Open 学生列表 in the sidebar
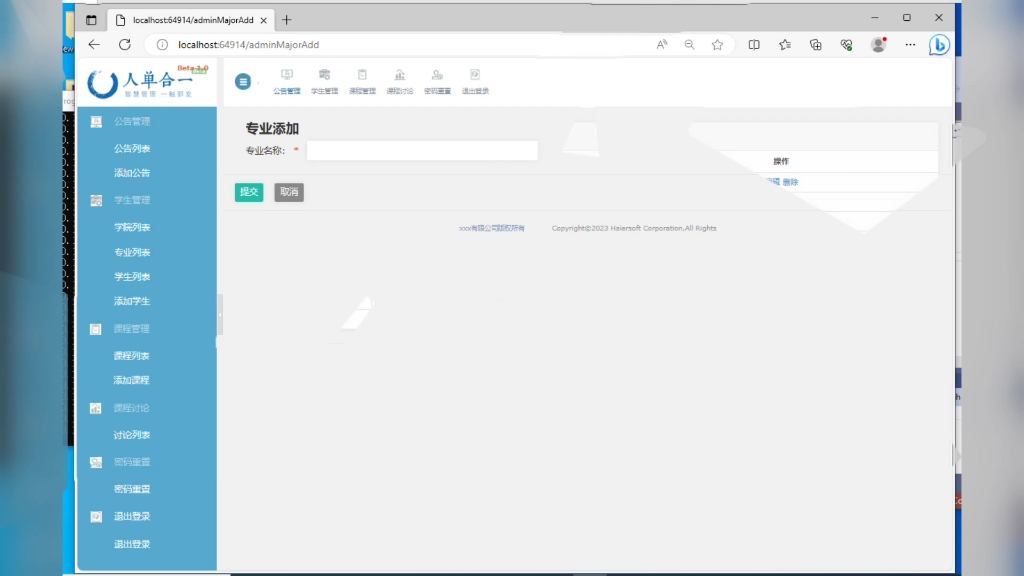1024x576 pixels. (132, 277)
